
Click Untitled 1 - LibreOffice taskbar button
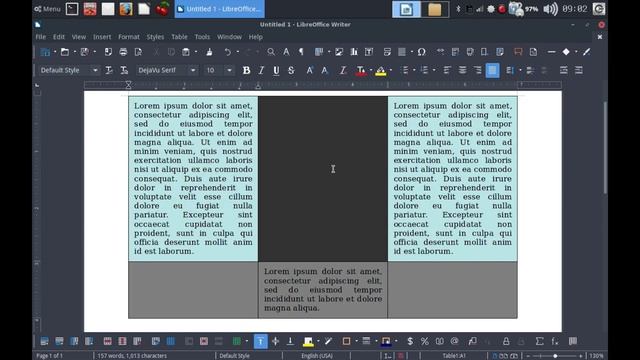[x=220, y=9]
